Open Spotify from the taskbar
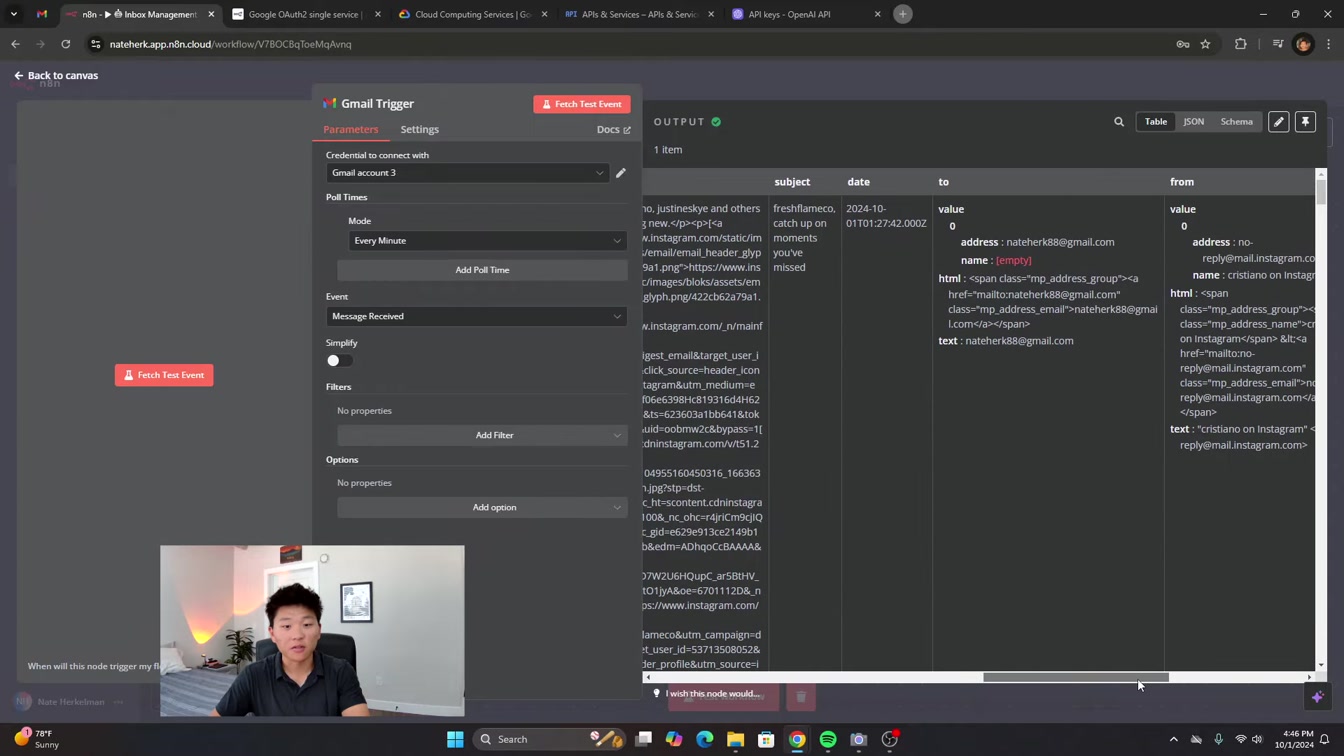1344x756 pixels. tap(828, 739)
